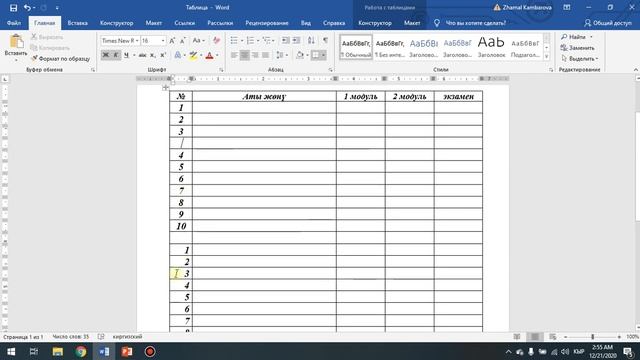This screenshot has width=640, height=360.
Task: Start a bulleted list
Action: (x=234, y=40)
